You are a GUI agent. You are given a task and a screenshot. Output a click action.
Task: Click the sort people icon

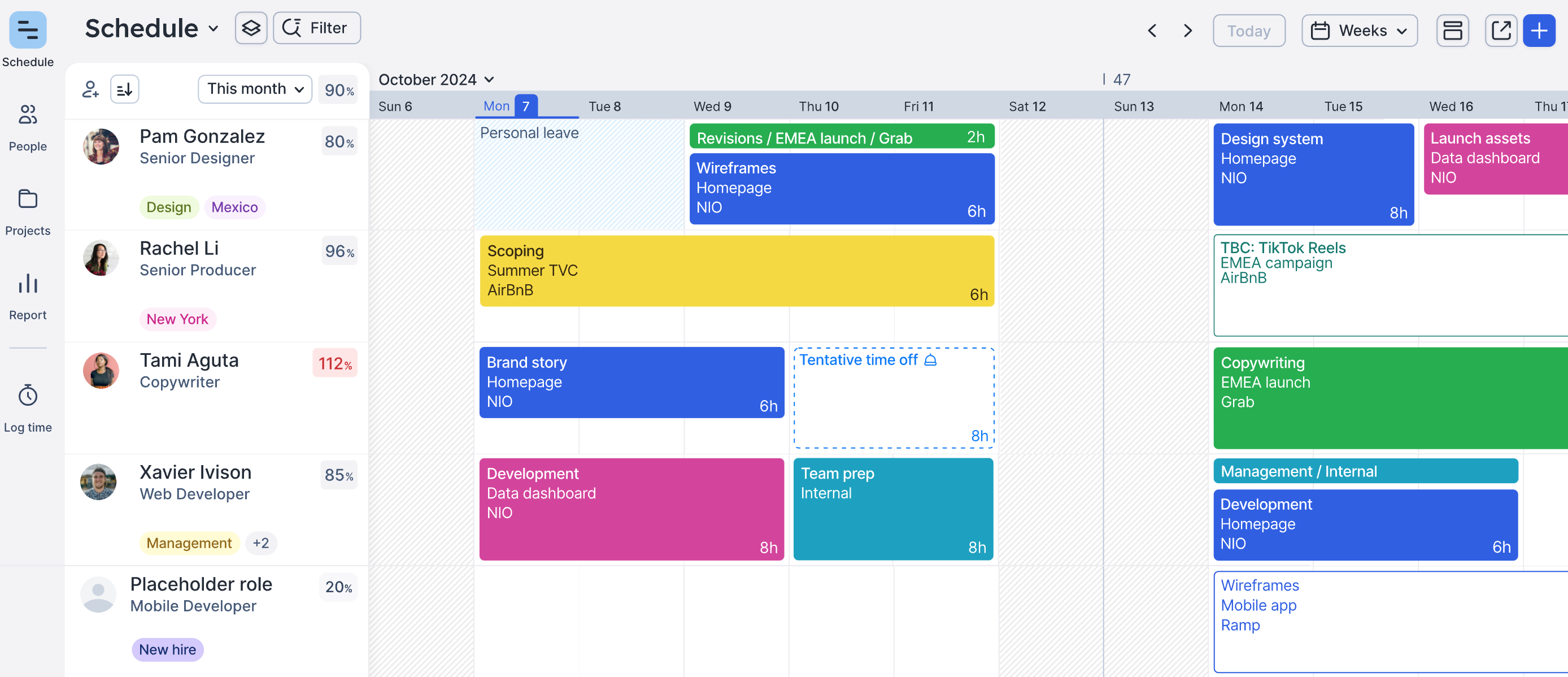click(124, 89)
